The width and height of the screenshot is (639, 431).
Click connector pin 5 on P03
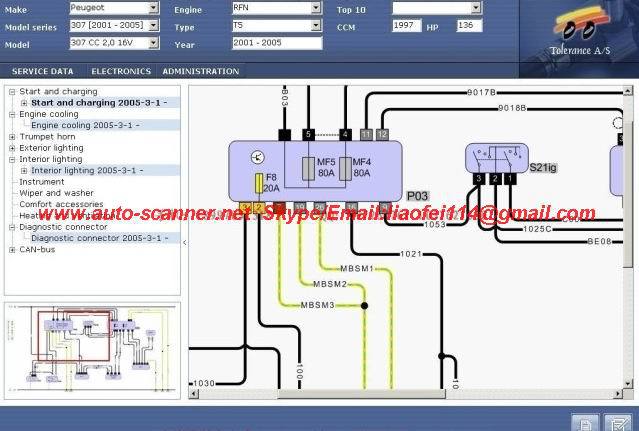point(308,134)
